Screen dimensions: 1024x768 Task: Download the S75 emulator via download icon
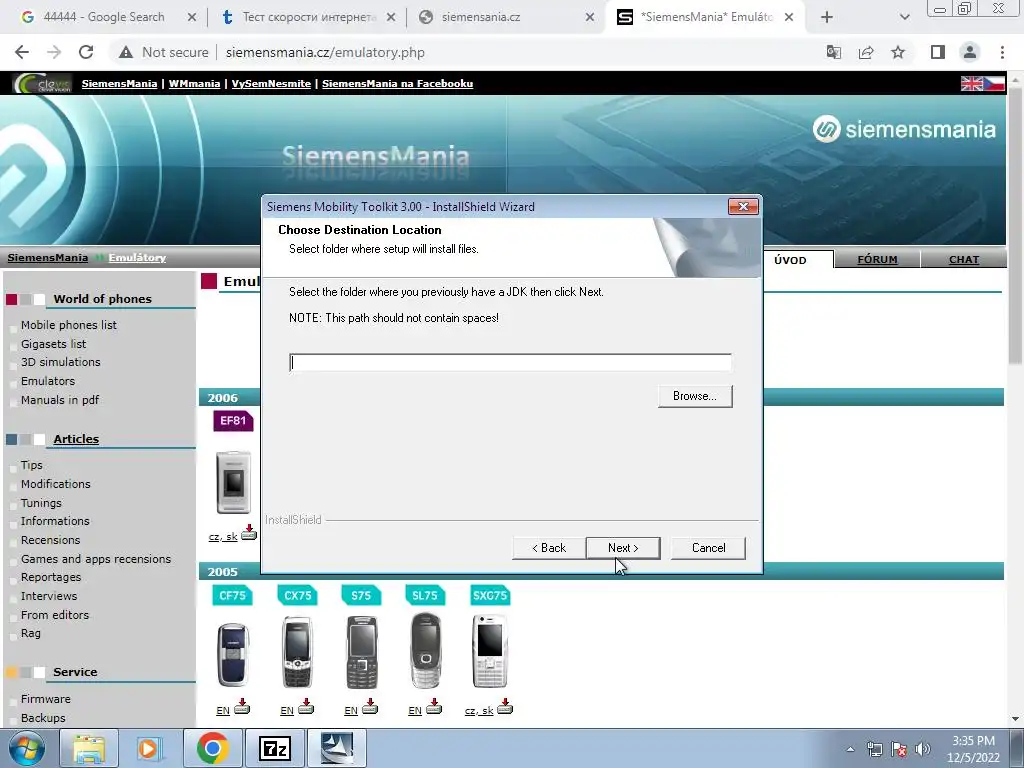370,707
